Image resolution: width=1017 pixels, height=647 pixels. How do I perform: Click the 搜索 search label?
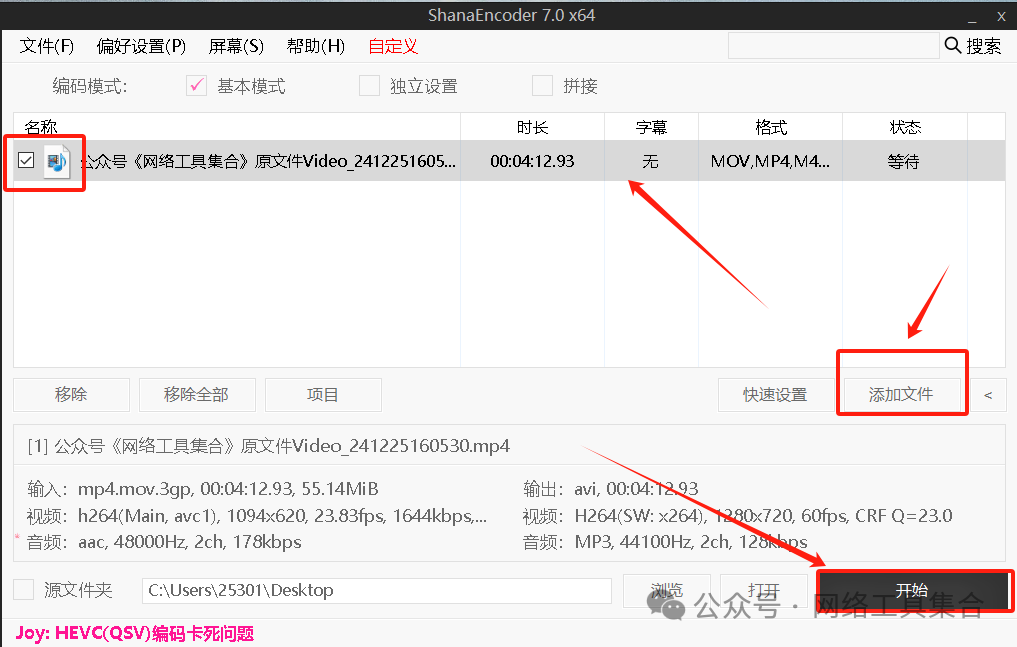click(x=983, y=46)
